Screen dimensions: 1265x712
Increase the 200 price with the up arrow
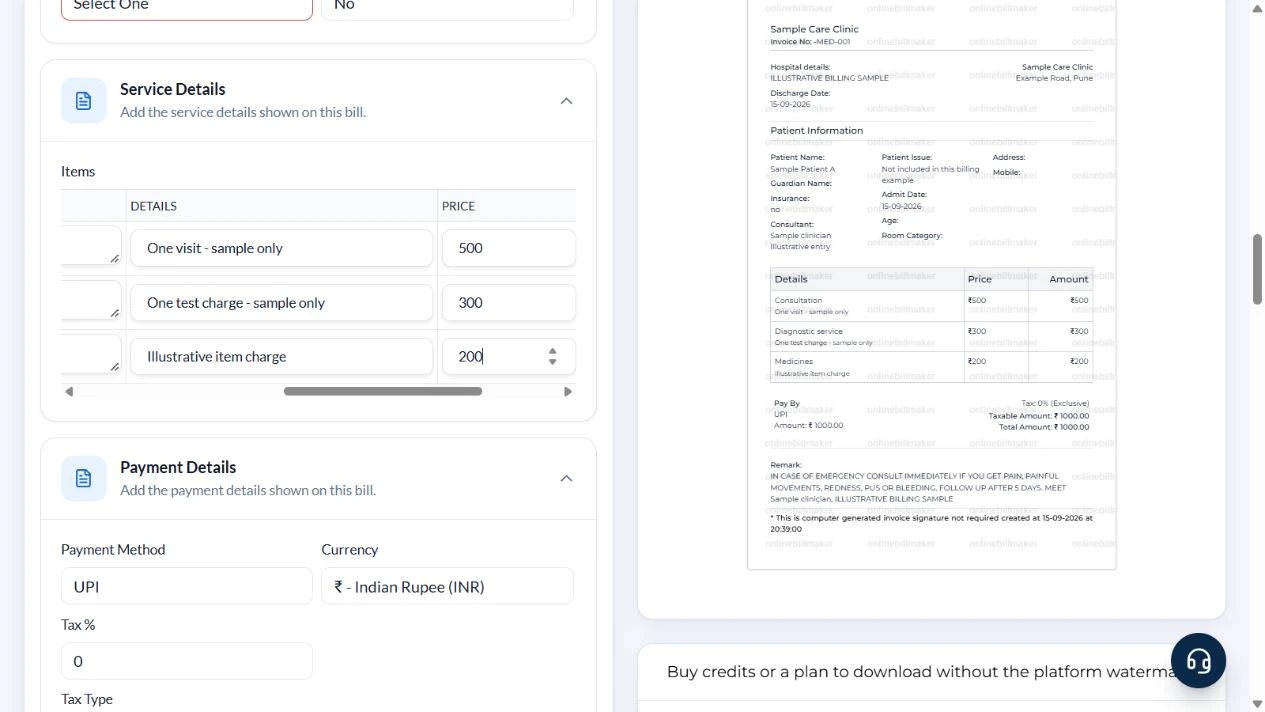553,351
